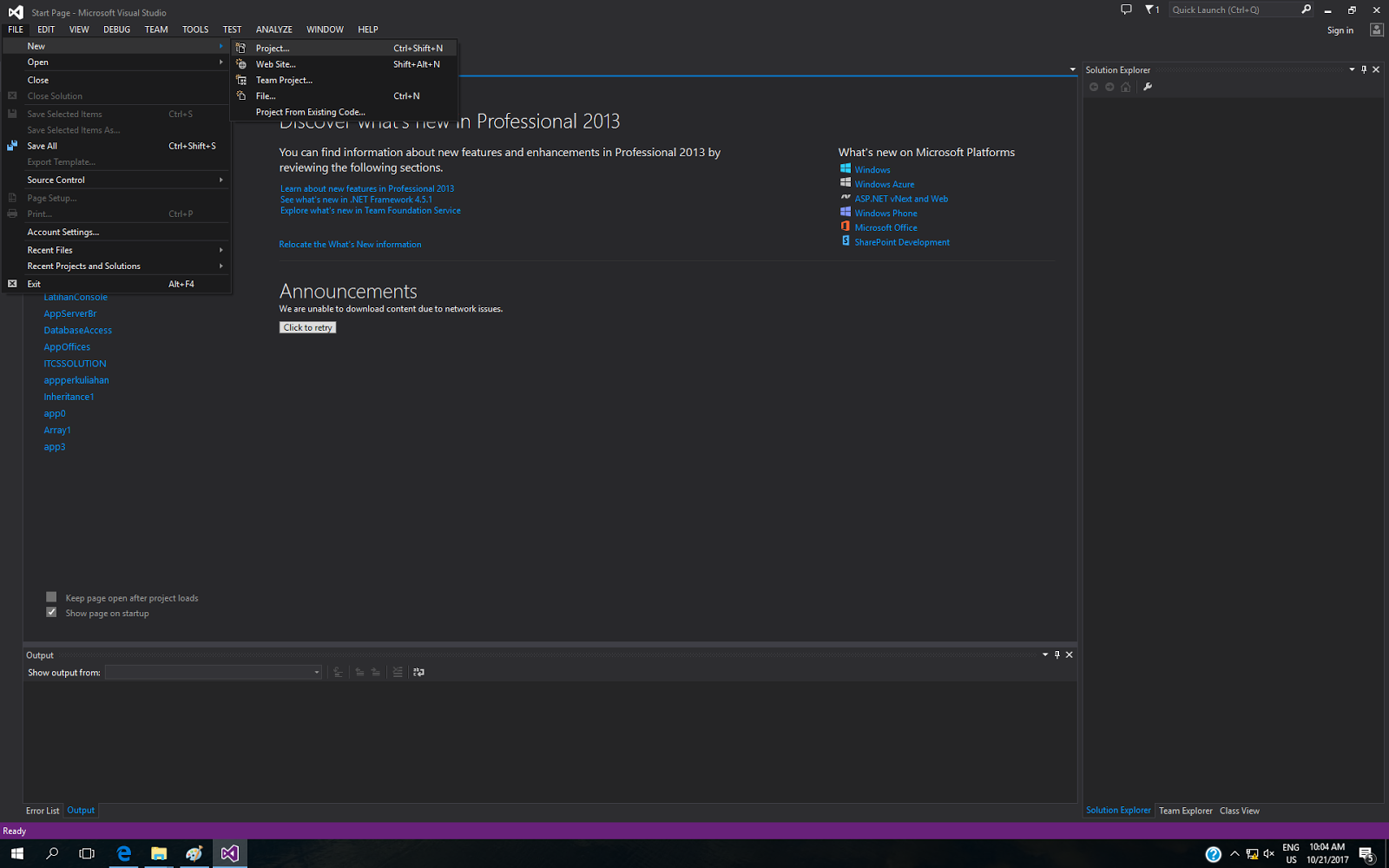Expand Source Control submenu
This screenshot has height=868, width=1389.
[116, 180]
